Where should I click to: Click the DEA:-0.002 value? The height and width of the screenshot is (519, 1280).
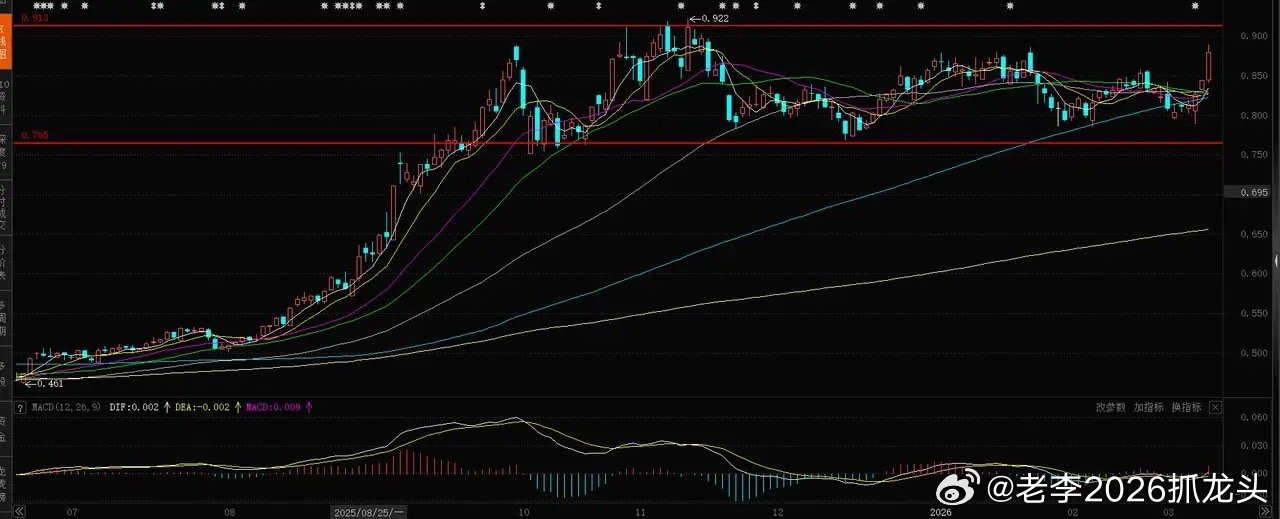point(202,407)
